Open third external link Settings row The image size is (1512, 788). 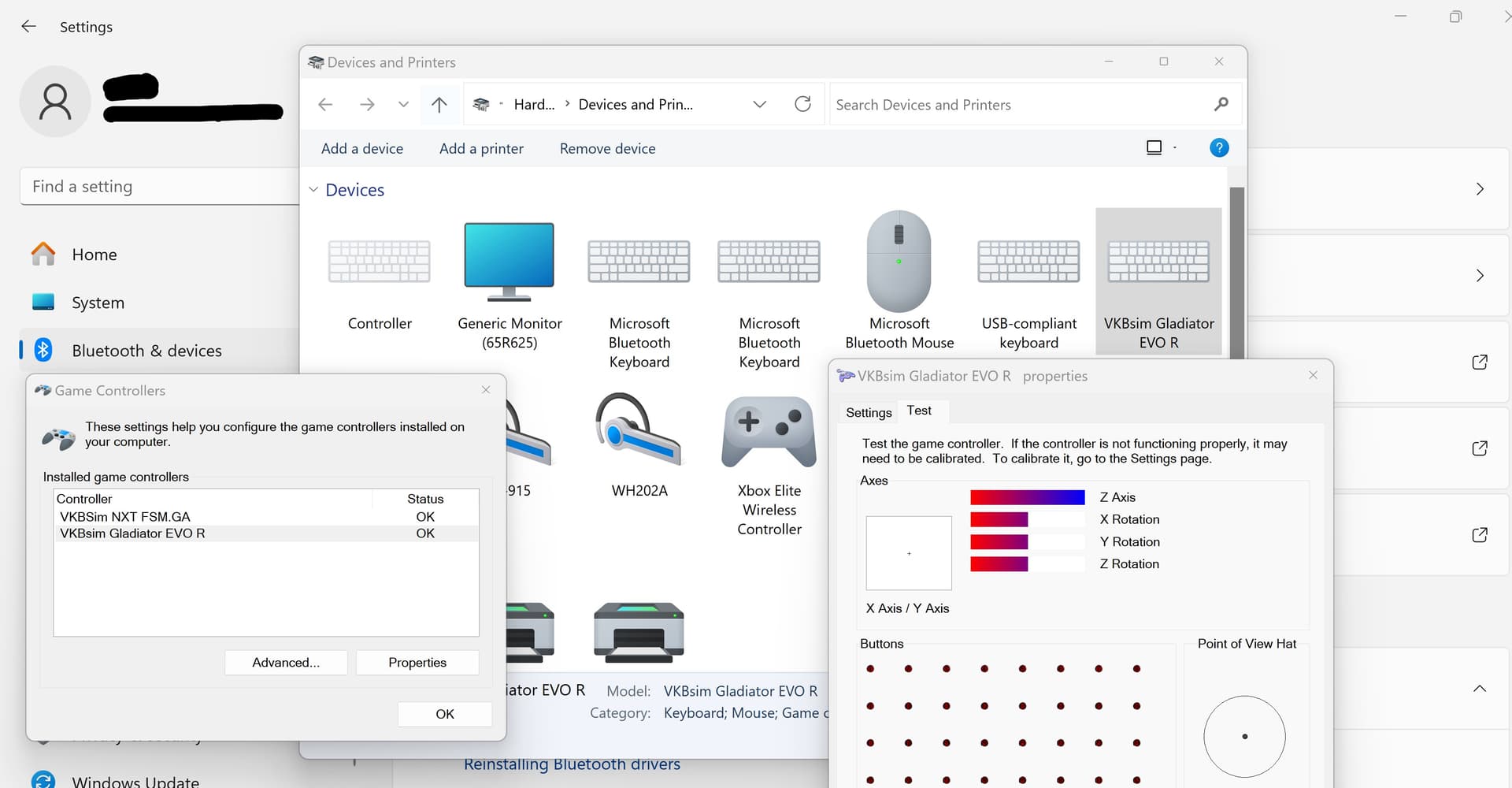click(x=1480, y=535)
